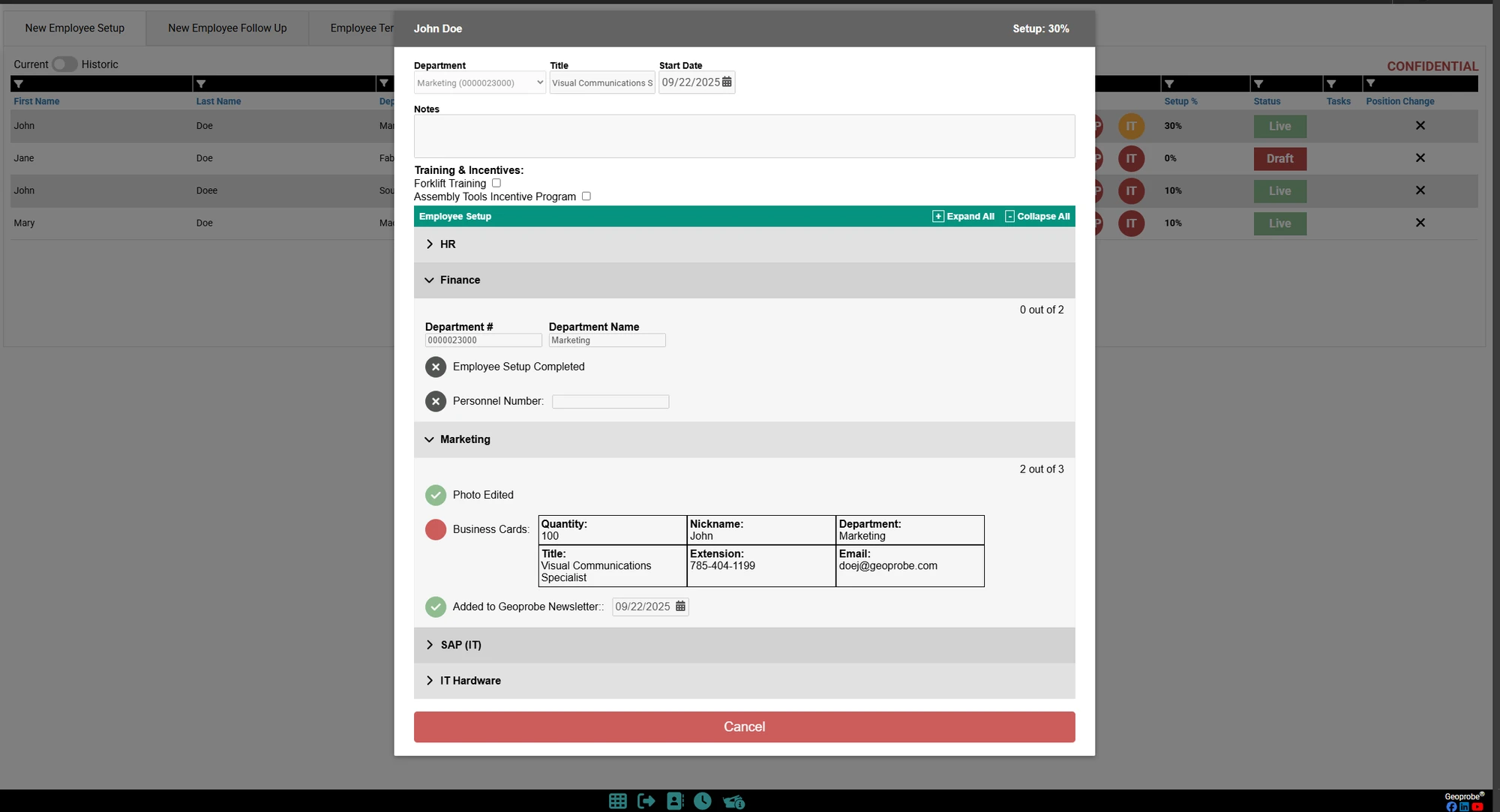Click the Employee Setup Completed X status icon
1500x812 pixels.
[436, 367]
